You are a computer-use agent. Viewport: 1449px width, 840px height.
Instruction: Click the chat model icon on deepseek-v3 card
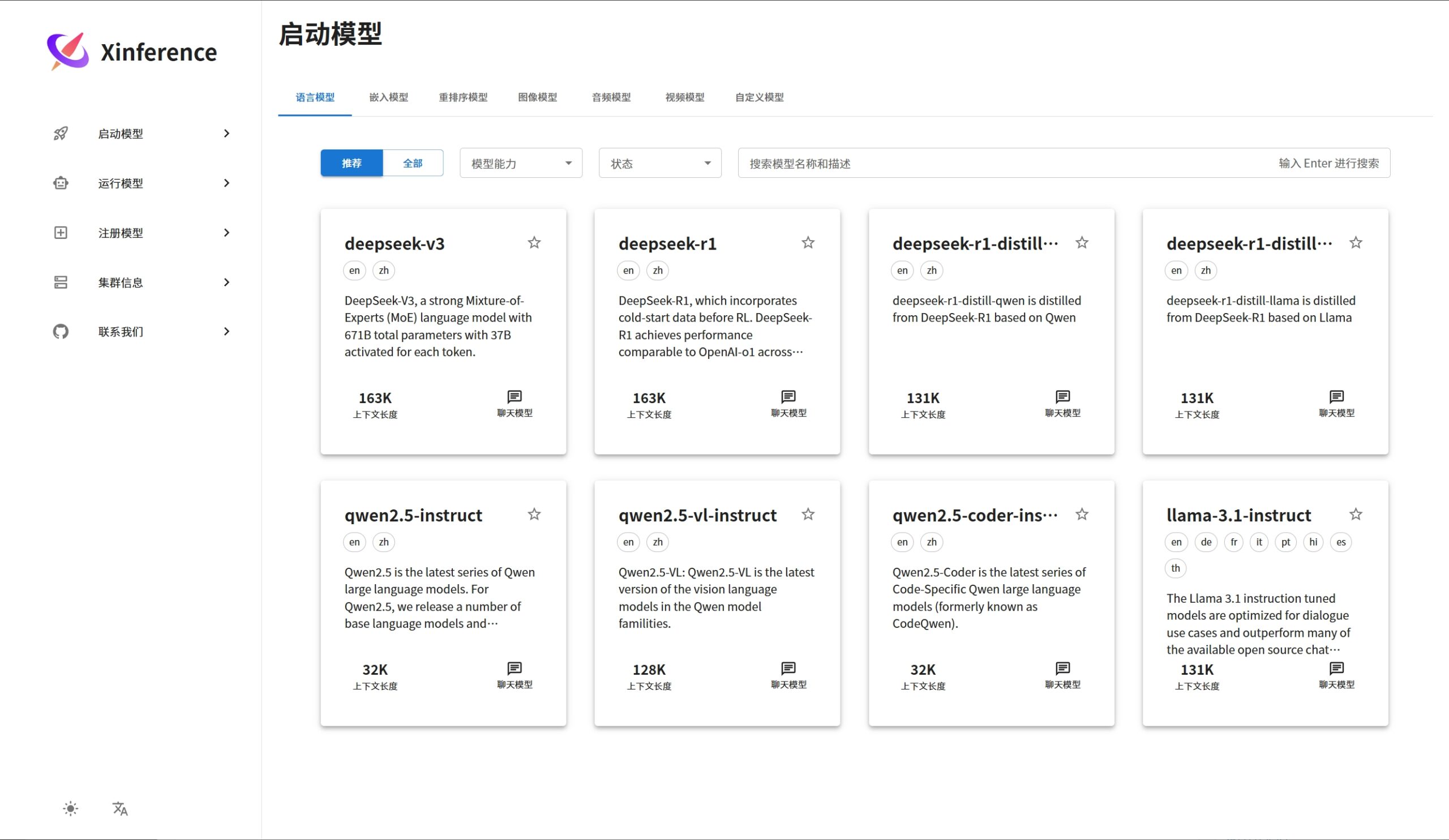coord(513,396)
